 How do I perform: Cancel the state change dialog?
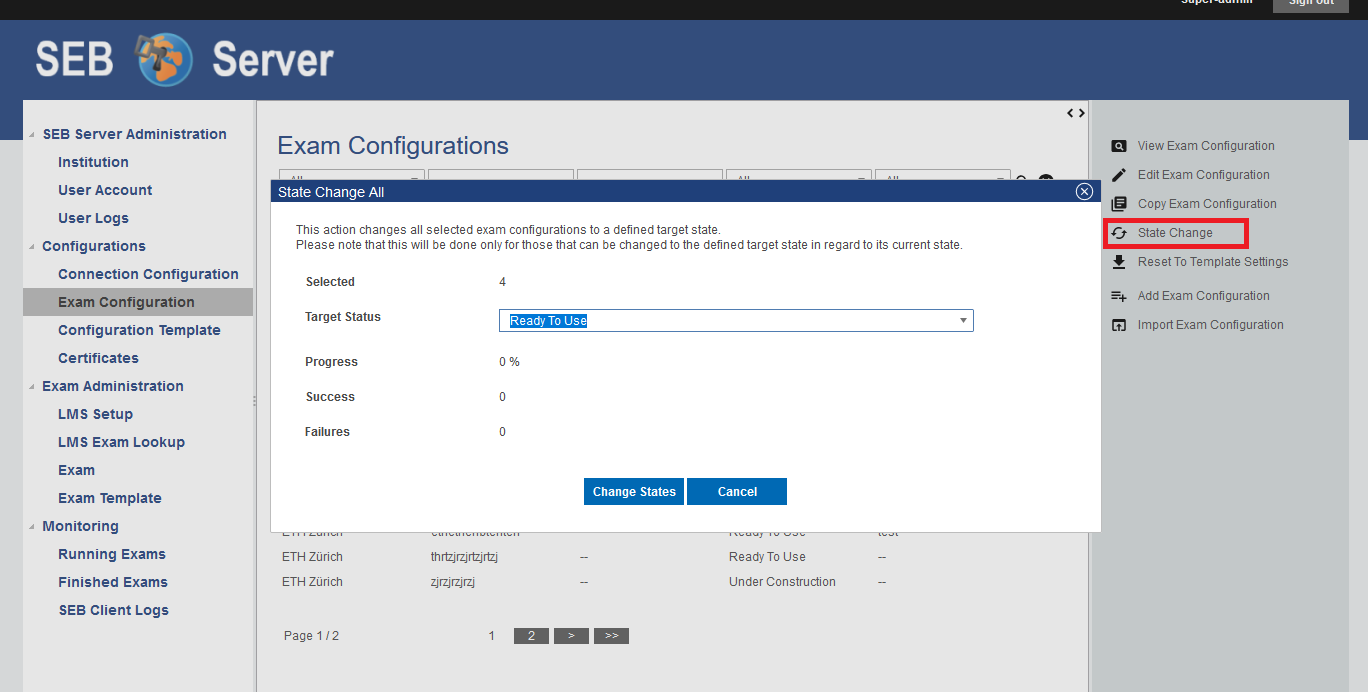pyautogui.click(x=736, y=492)
